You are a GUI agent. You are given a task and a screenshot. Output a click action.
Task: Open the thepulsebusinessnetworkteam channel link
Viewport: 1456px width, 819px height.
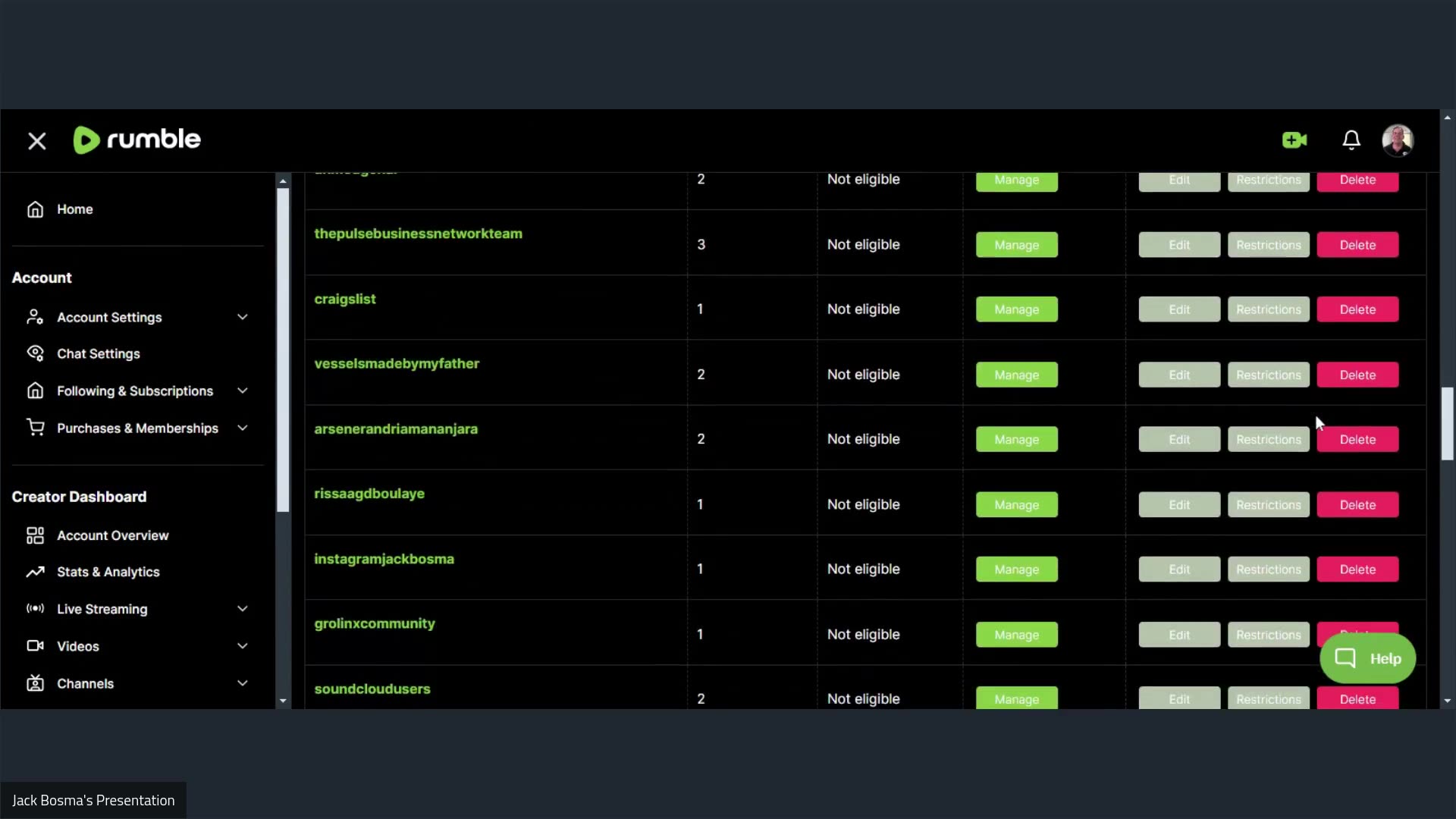pyautogui.click(x=418, y=234)
